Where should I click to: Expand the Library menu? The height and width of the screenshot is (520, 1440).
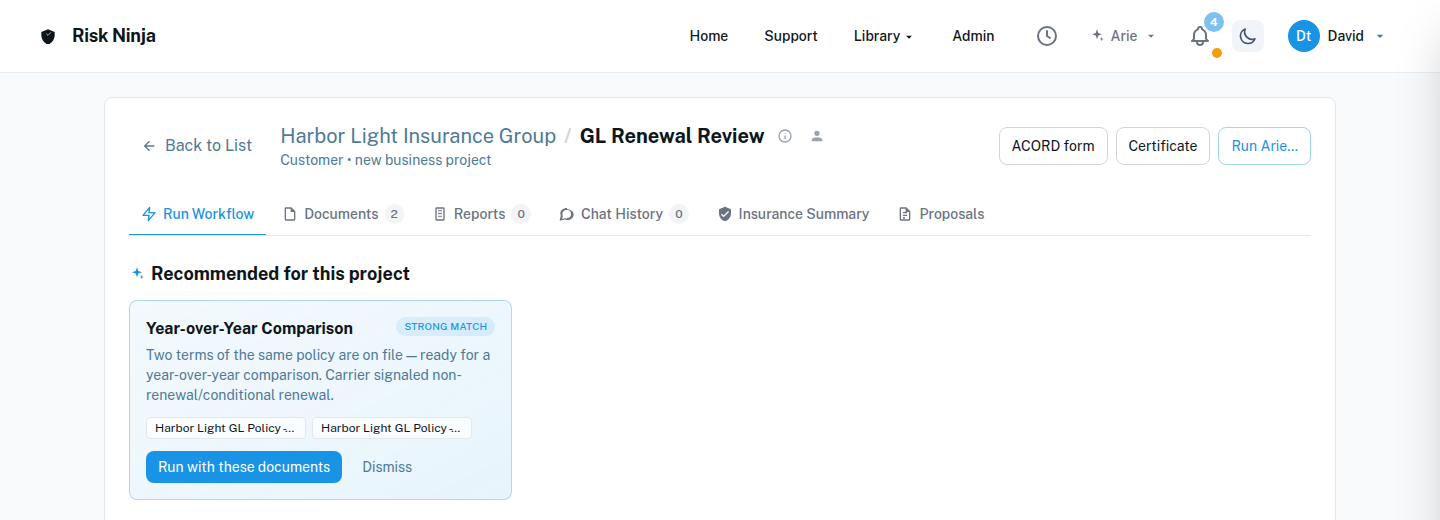[883, 36]
